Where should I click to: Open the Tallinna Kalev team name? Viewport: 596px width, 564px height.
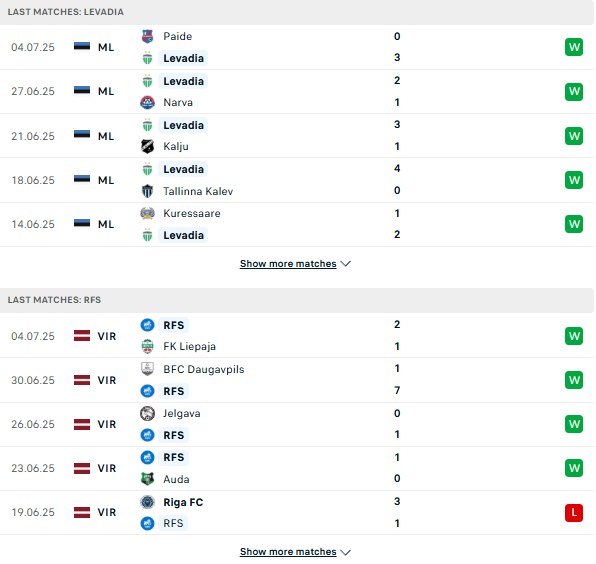[198, 191]
